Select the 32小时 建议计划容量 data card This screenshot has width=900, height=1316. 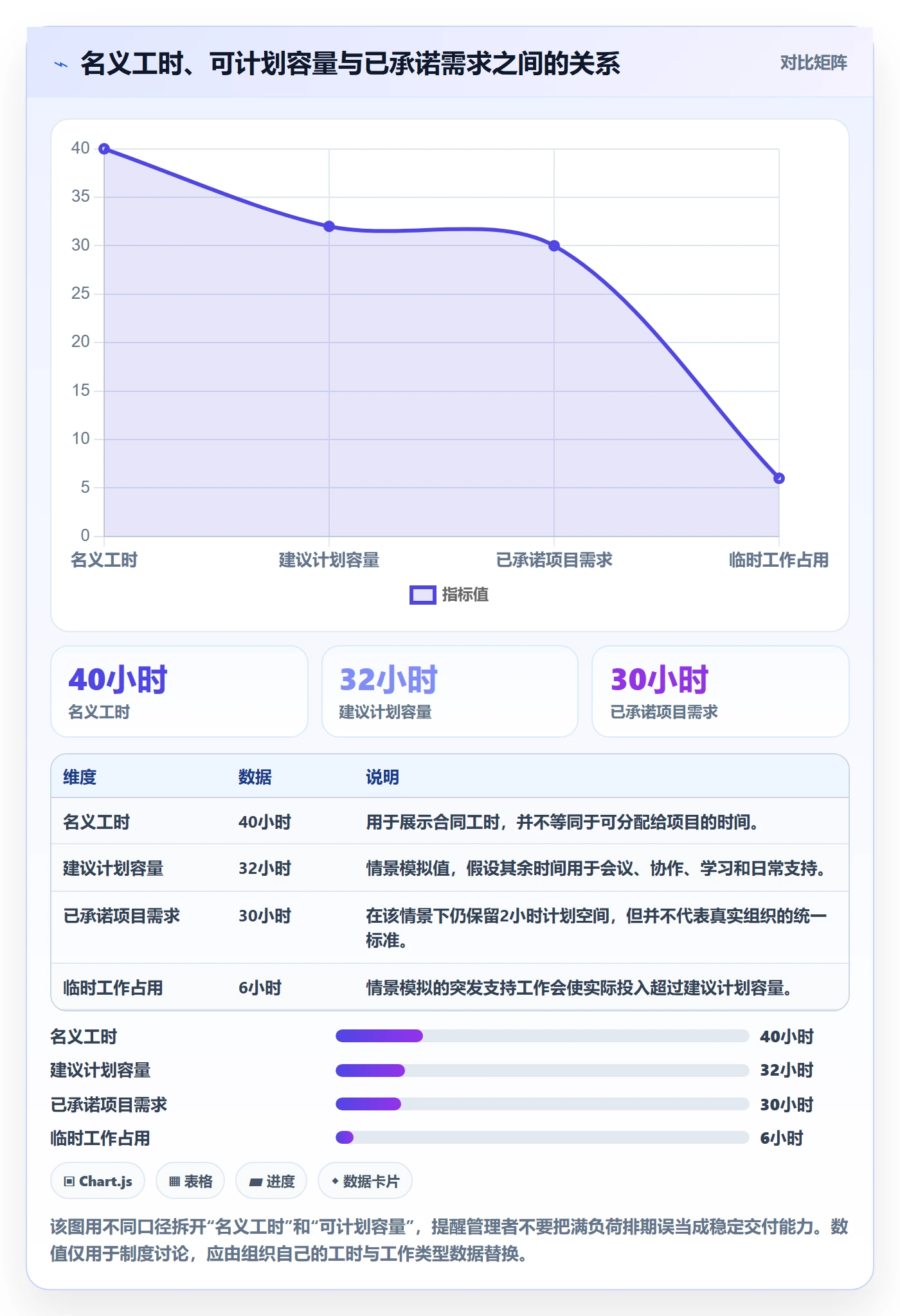point(450,691)
